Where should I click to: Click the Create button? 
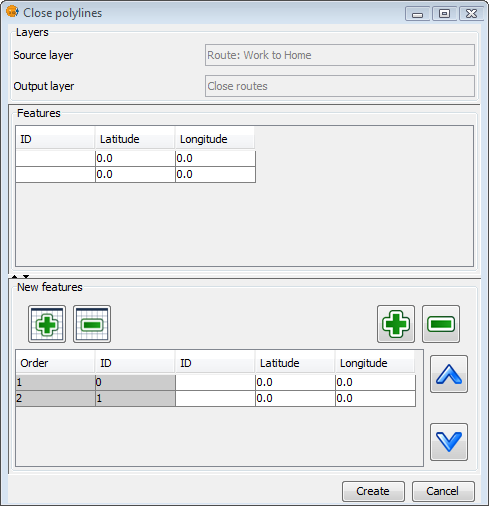pyautogui.click(x=373, y=491)
